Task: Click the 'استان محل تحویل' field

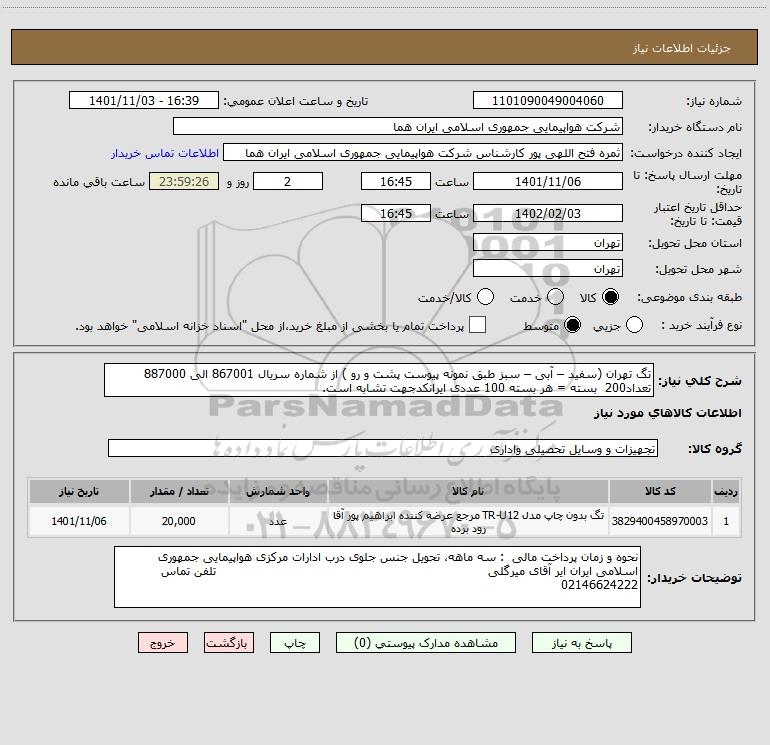Action: click(547, 243)
